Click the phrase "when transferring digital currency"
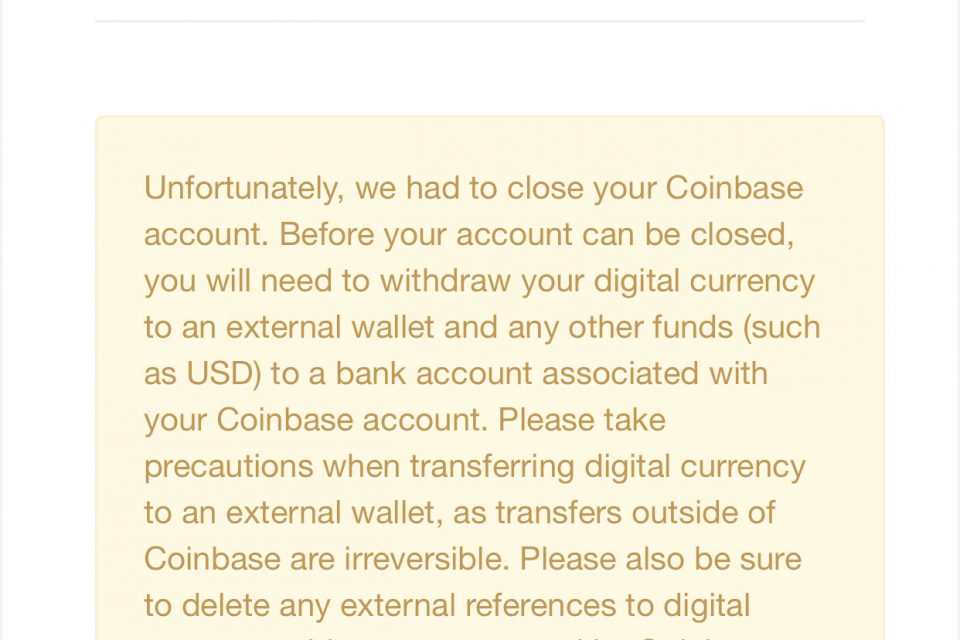Screen dimensions: 960x640 click(564, 467)
